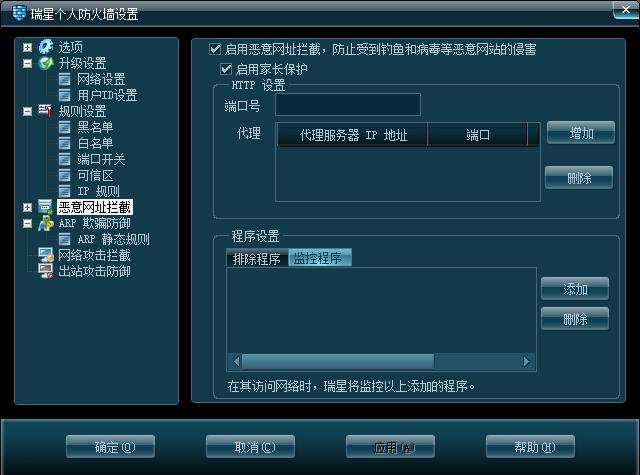
Task: Select 可信区 in the tree
Action: 96,175
